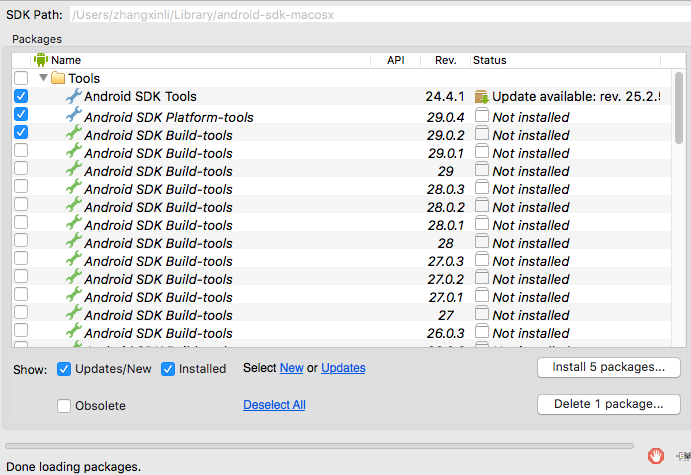The width and height of the screenshot is (691, 475).
Task: Click the Android icon in Name column header
Action: [41, 60]
